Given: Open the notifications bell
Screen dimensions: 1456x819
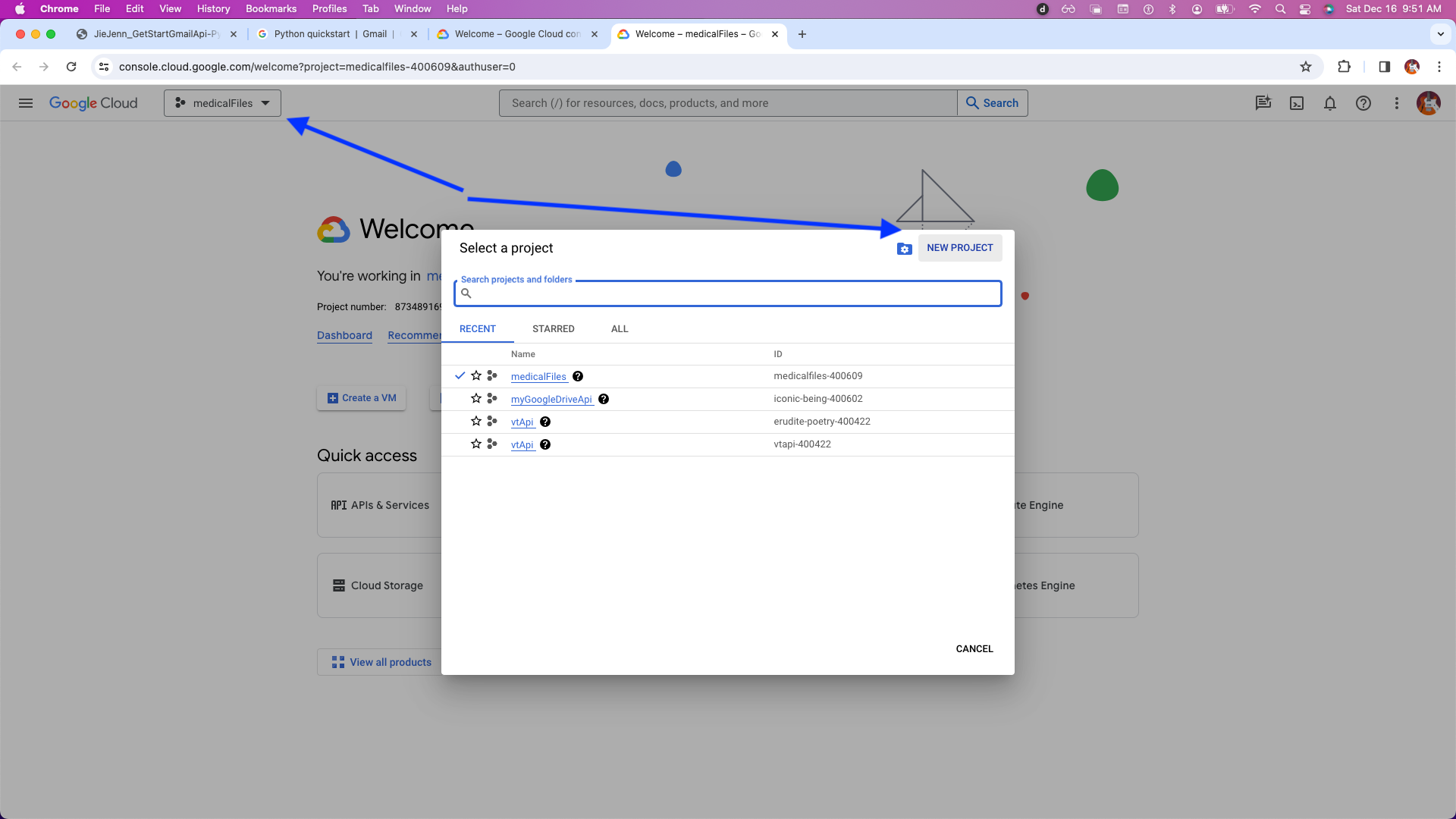Looking at the screenshot, I should (1330, 103).
